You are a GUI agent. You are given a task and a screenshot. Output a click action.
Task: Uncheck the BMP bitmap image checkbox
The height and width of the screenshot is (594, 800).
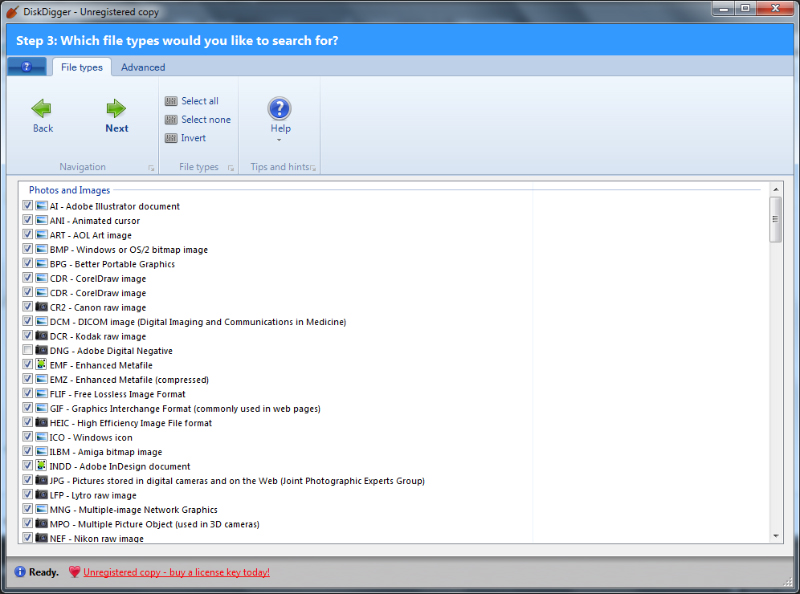(28, 249)
